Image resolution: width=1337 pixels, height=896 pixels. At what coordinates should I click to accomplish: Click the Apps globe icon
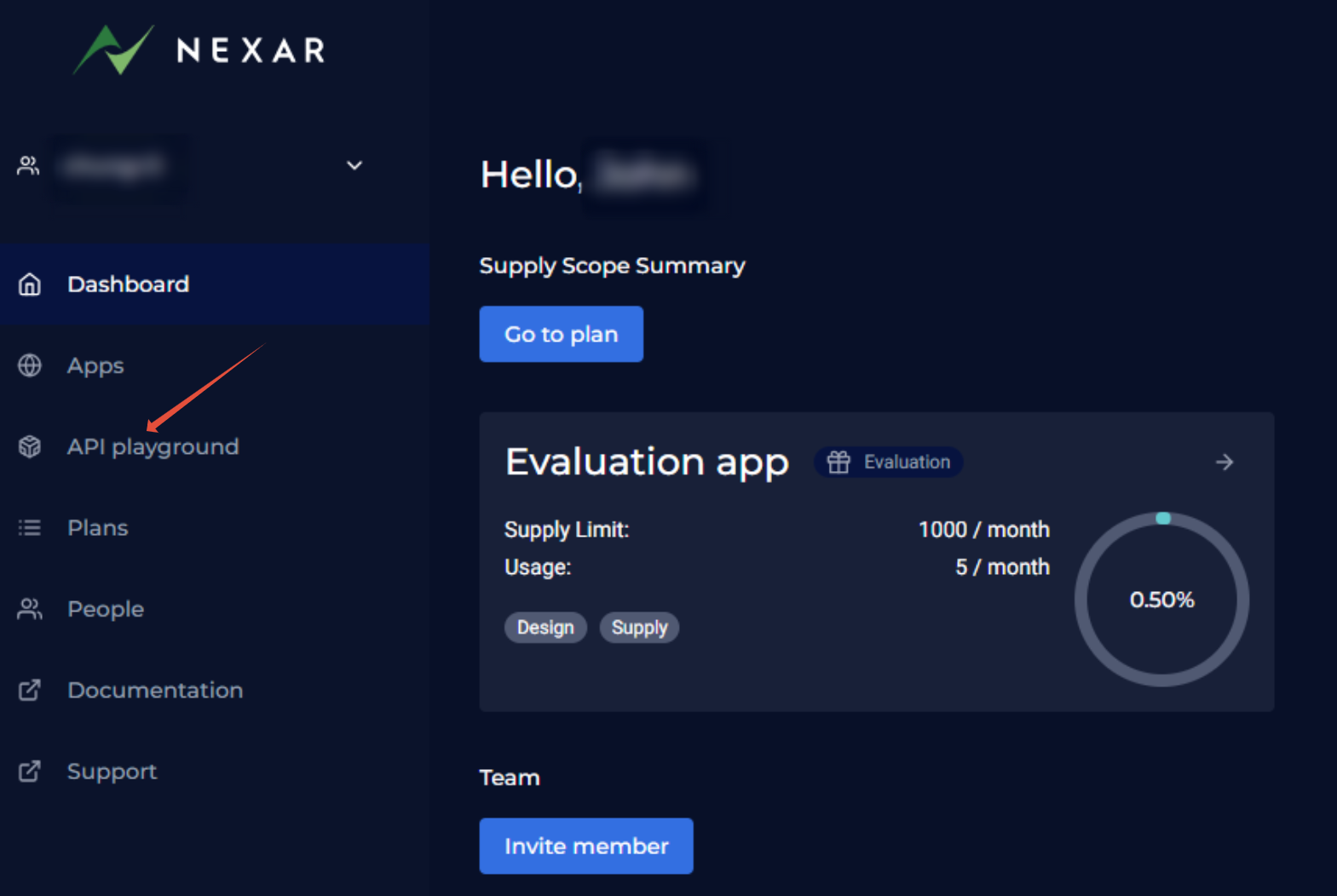30,365
